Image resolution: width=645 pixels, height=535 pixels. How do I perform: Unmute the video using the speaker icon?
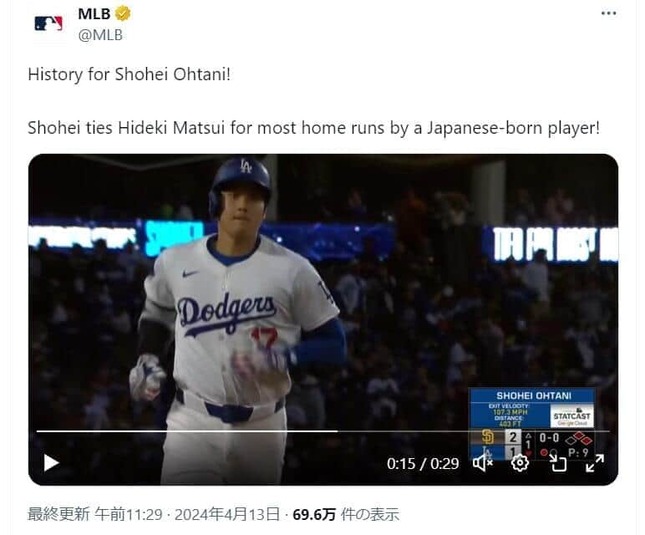click(x=483, y=463)
